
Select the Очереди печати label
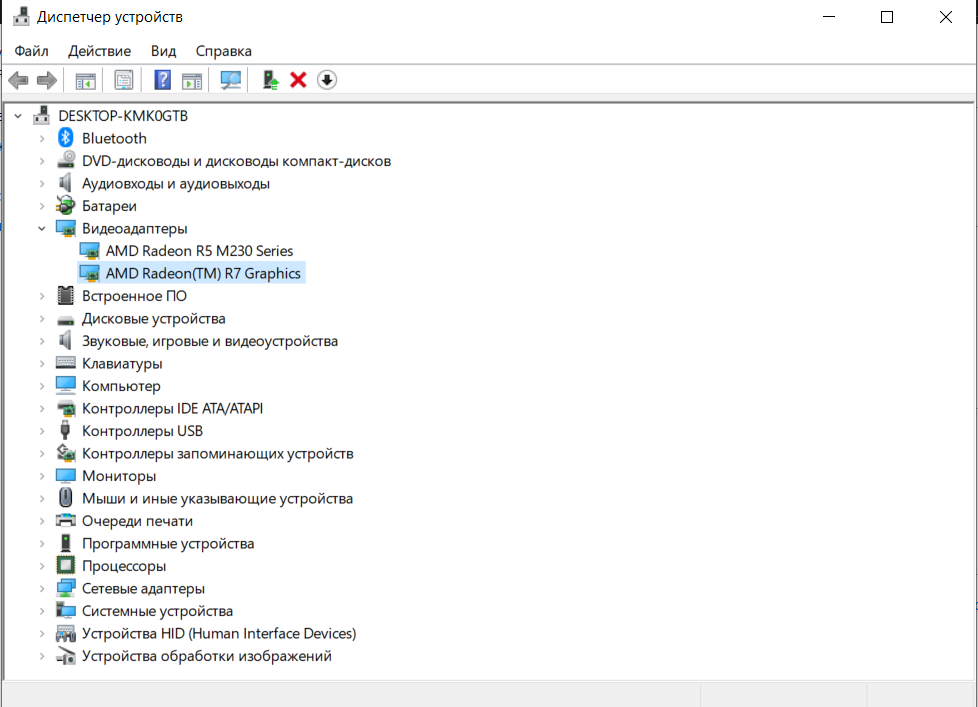pos(137,521)
